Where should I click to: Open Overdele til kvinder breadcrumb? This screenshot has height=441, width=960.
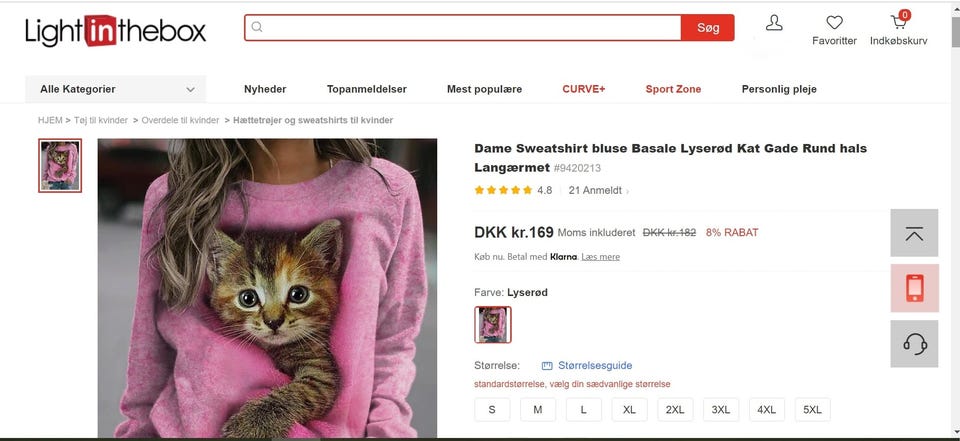[180, 120]
